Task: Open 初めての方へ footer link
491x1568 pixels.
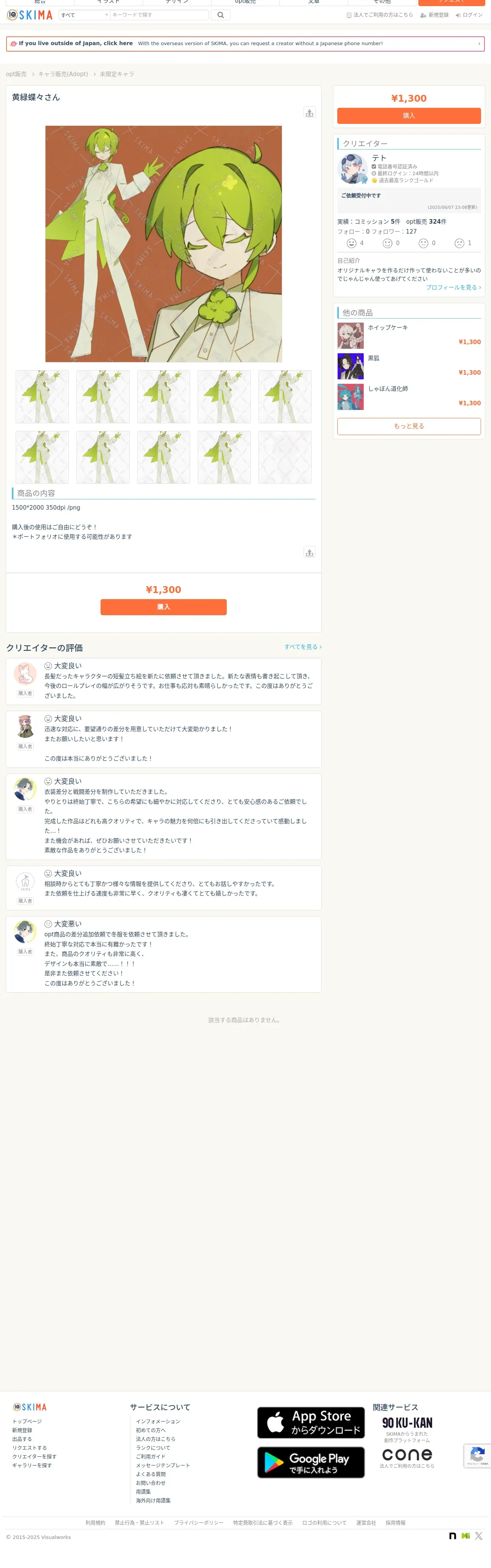Action: [150, 1430]
